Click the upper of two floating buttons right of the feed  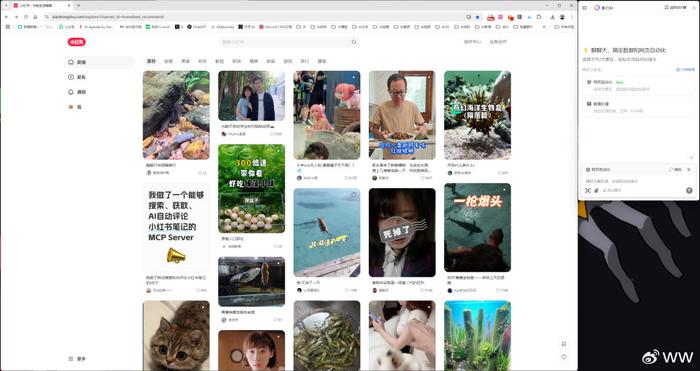pyautogui.click(x=564, y=343)
